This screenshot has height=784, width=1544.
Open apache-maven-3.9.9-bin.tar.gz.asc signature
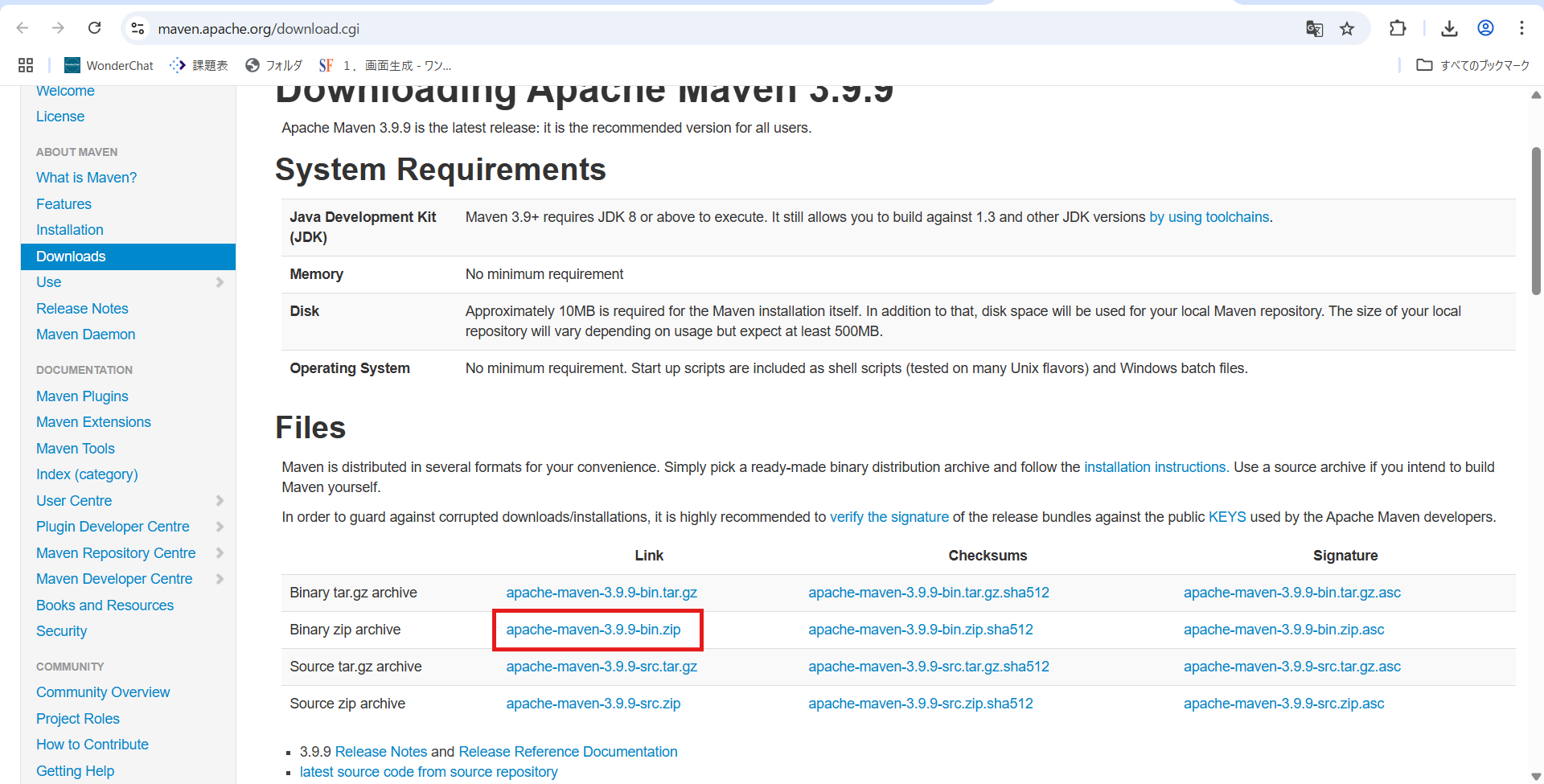[1292, 593]
